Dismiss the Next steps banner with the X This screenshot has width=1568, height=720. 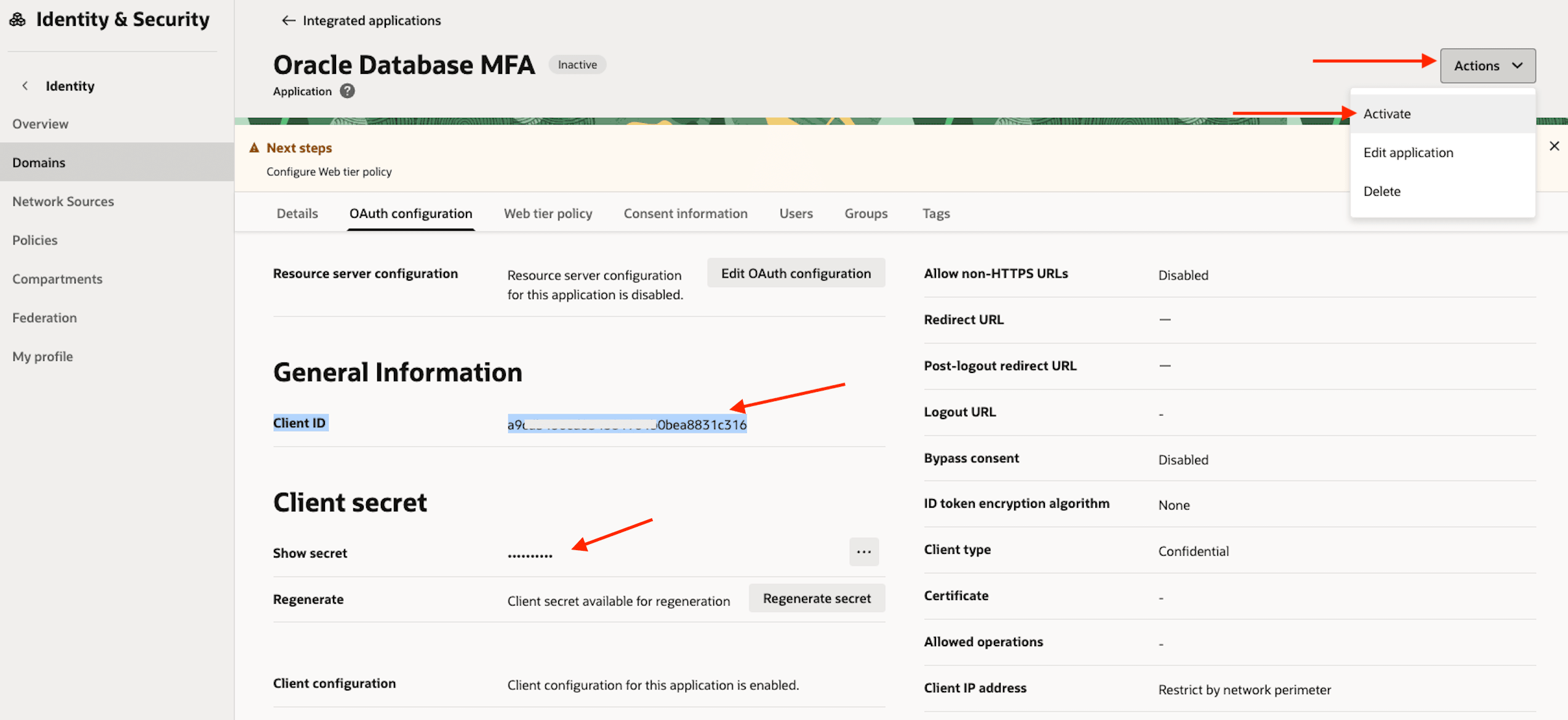coord(1555,146)
